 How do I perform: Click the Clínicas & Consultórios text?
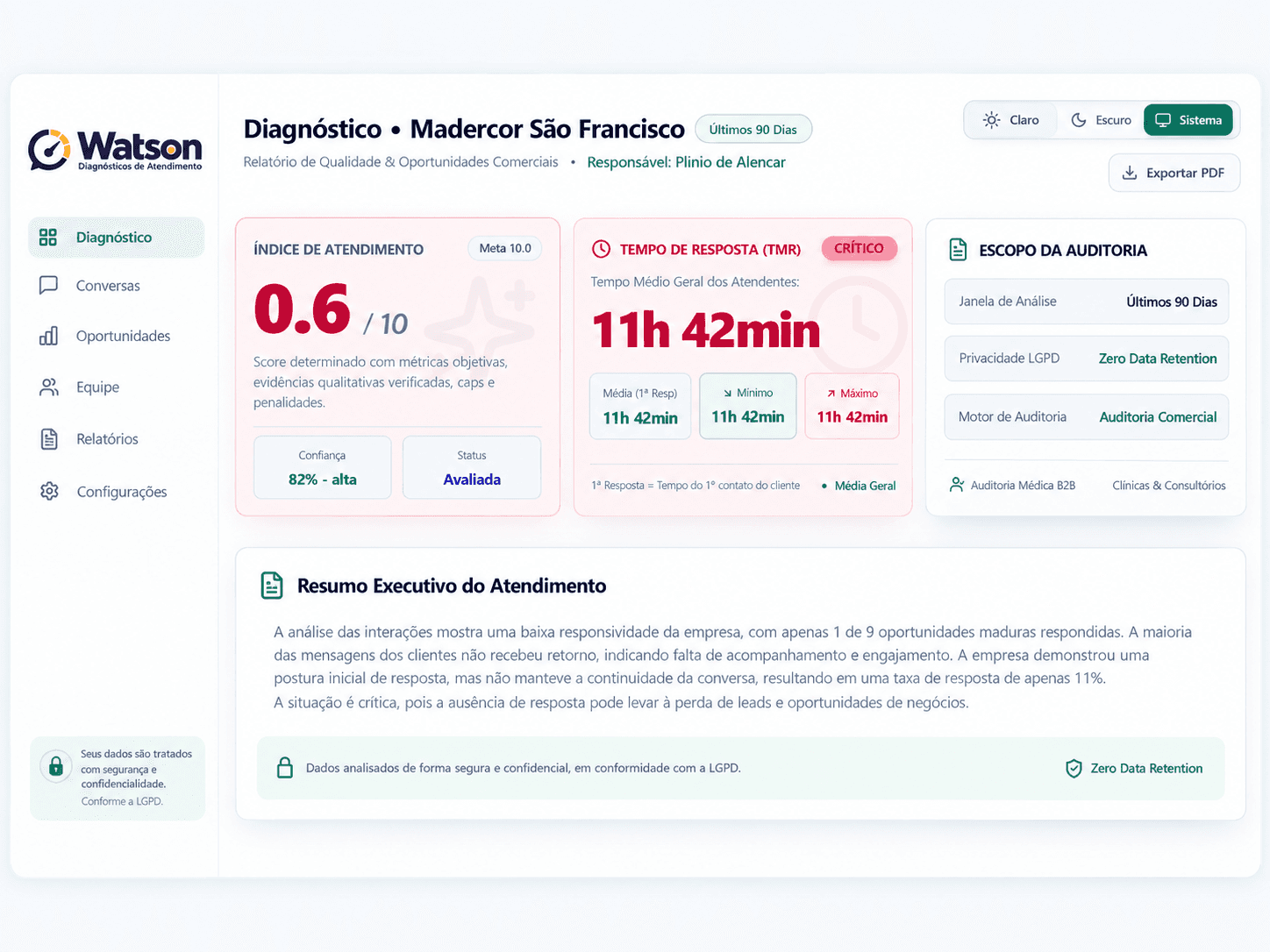(1169, 485)
